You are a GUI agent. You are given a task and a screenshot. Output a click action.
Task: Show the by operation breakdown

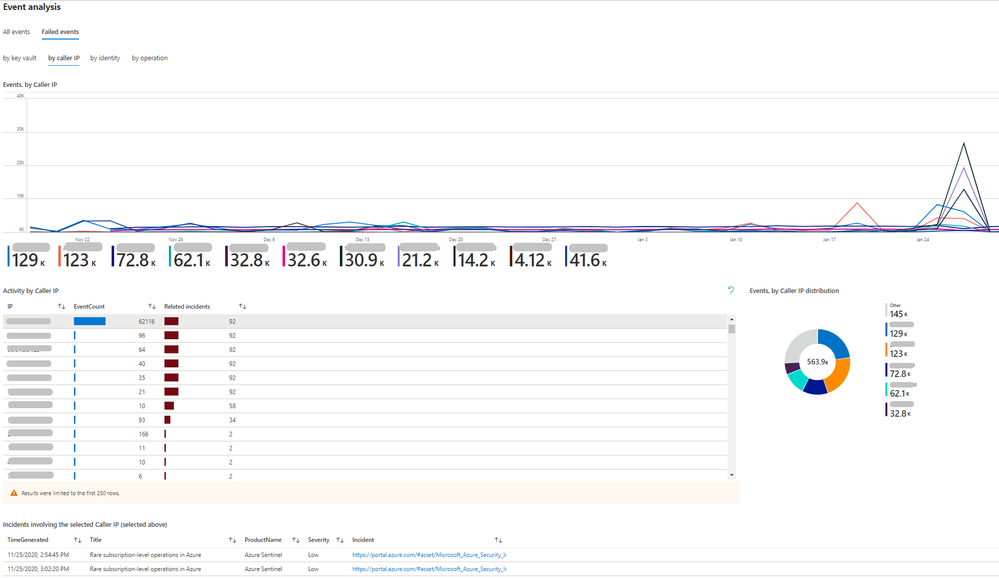[x=150, y=58]
